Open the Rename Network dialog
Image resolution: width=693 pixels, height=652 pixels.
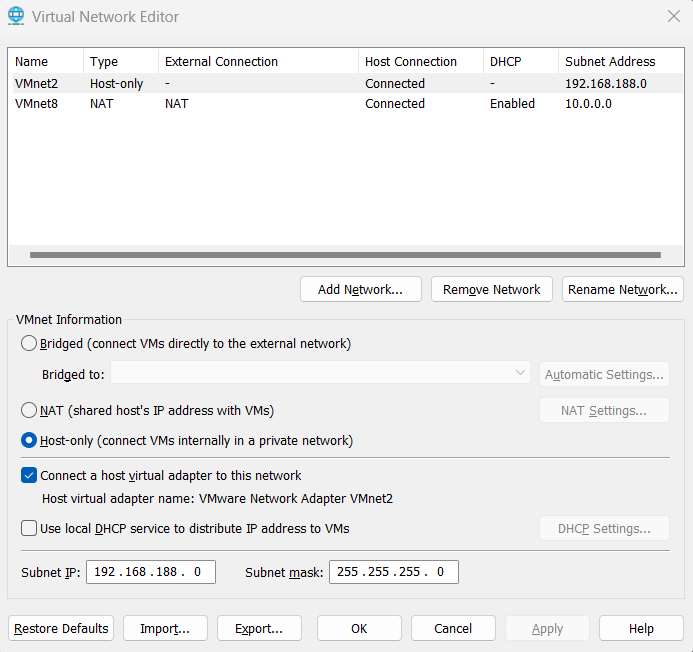622,290
